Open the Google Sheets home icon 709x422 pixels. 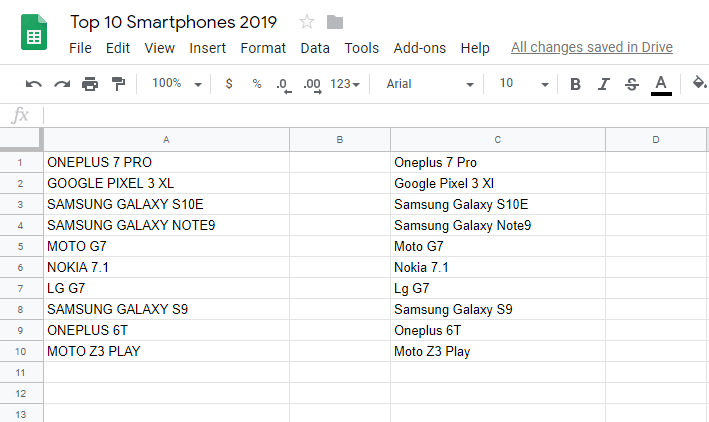point(34,32)
